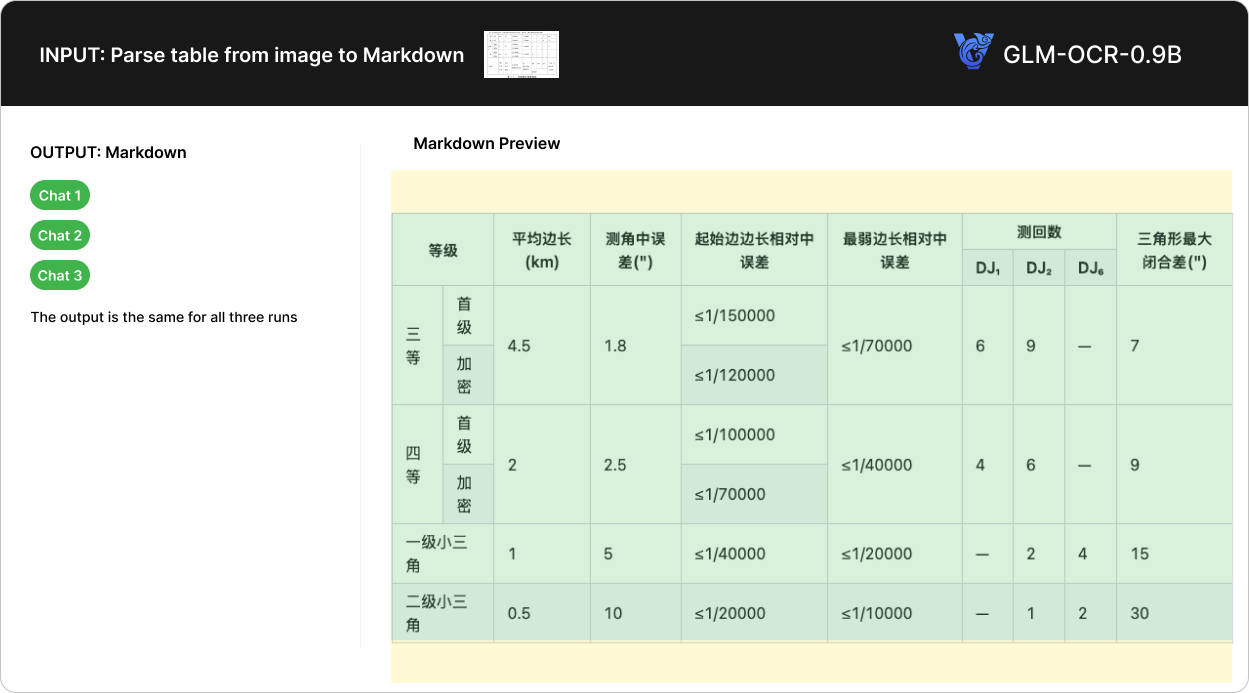Click the 四等 grade cell

[x=414, y=465]
